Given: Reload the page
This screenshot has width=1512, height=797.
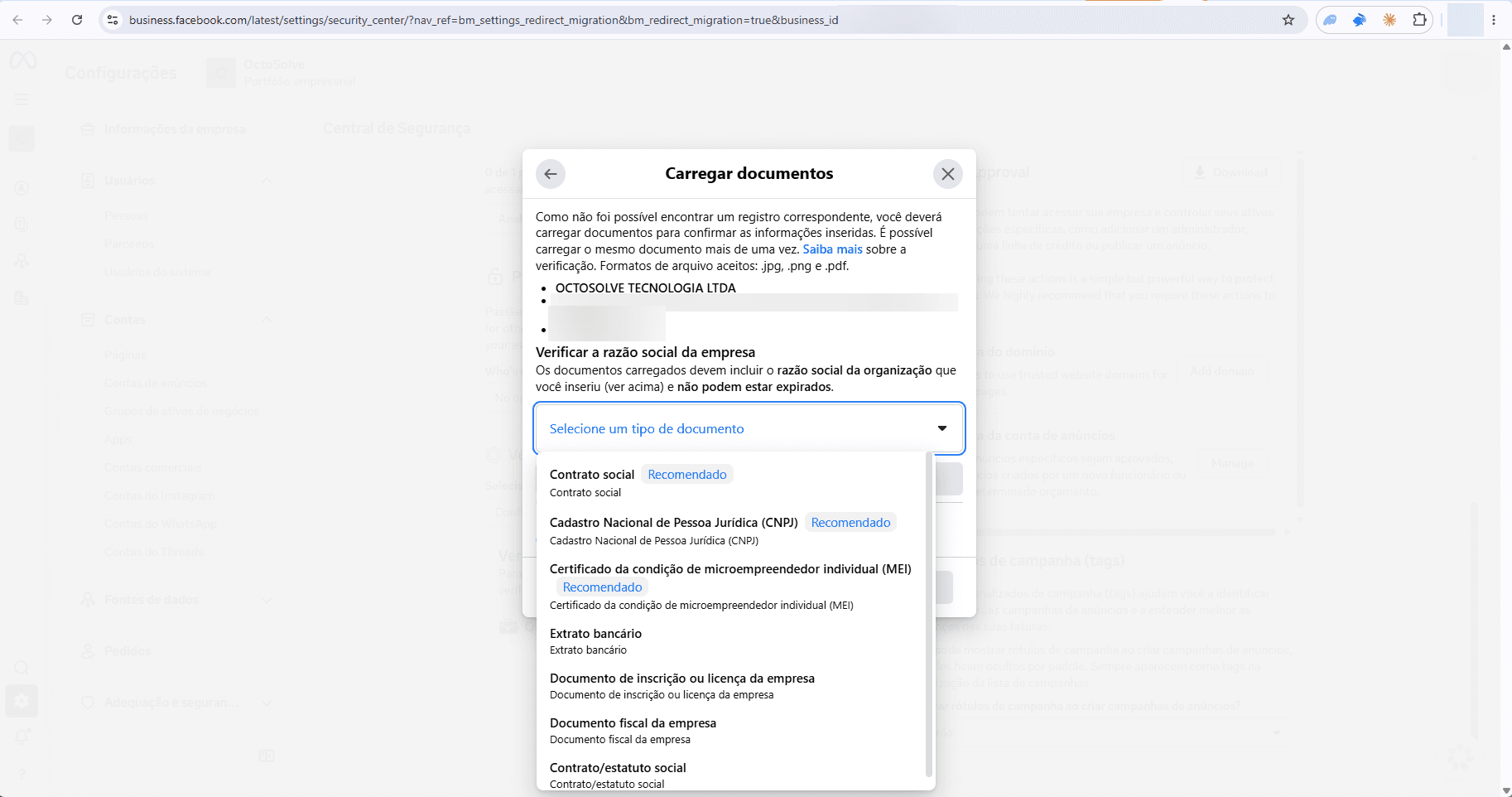Looking at the screenshot, I should click(77, 20).
